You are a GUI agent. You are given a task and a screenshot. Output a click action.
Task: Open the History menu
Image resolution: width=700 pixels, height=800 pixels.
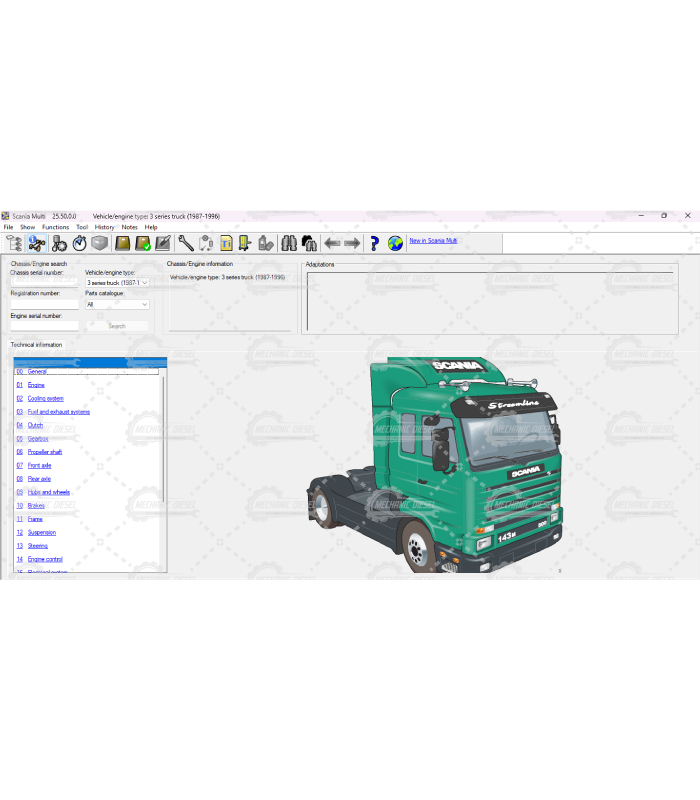[104, 227]
